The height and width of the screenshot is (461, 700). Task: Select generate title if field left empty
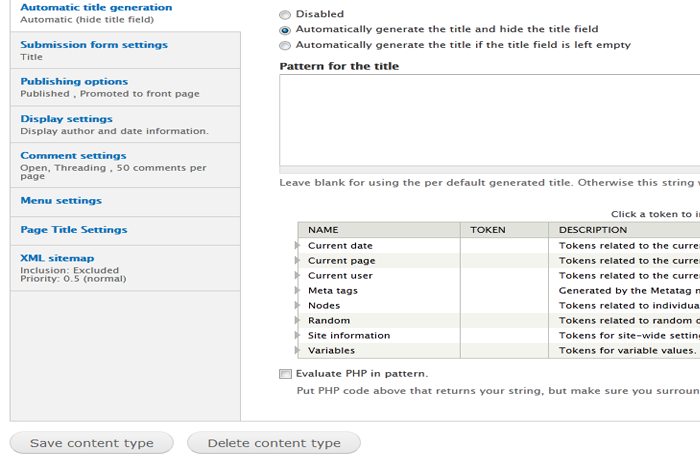[285, 46]
